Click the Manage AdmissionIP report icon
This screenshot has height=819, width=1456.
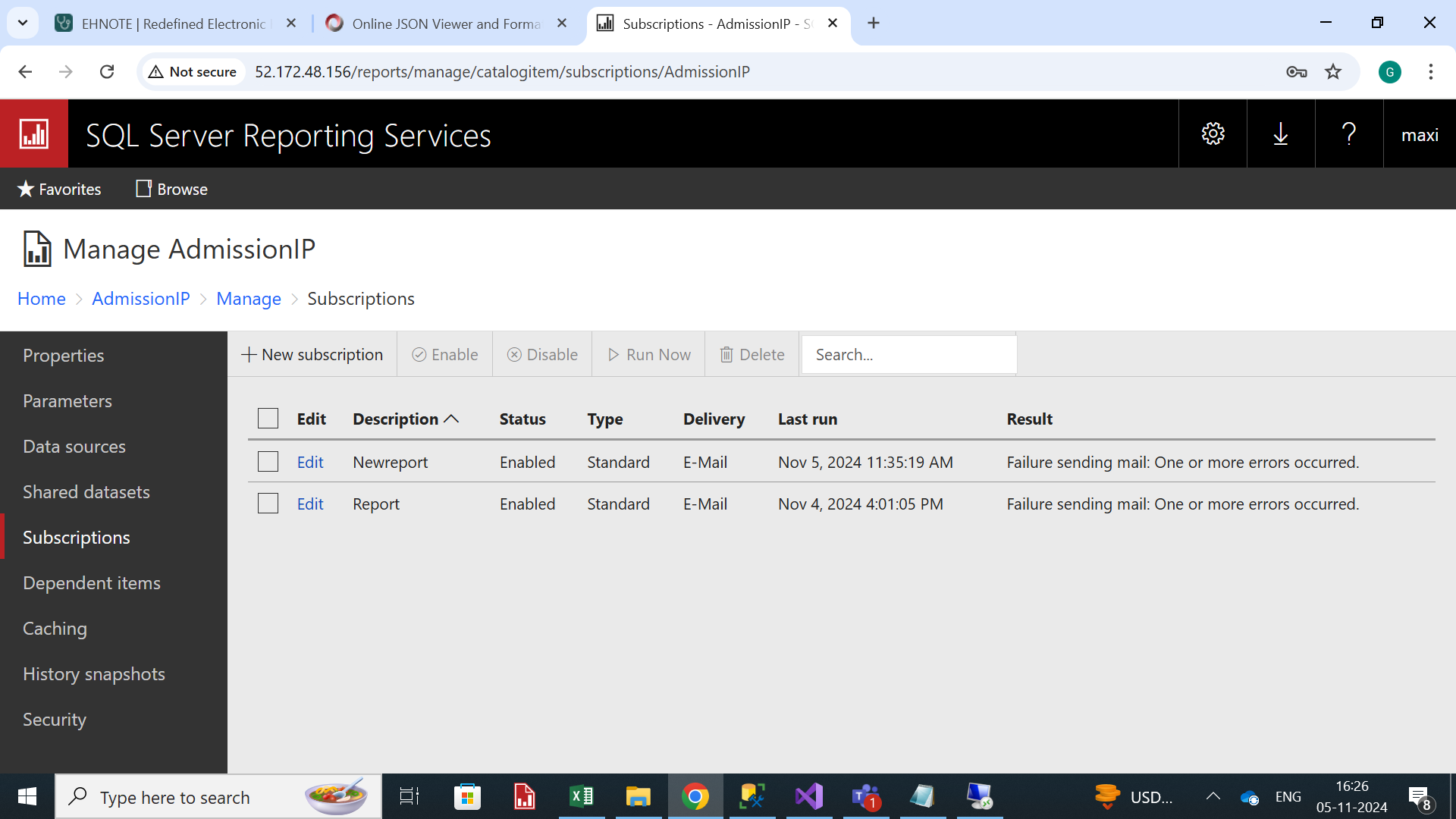click(37, 249)
